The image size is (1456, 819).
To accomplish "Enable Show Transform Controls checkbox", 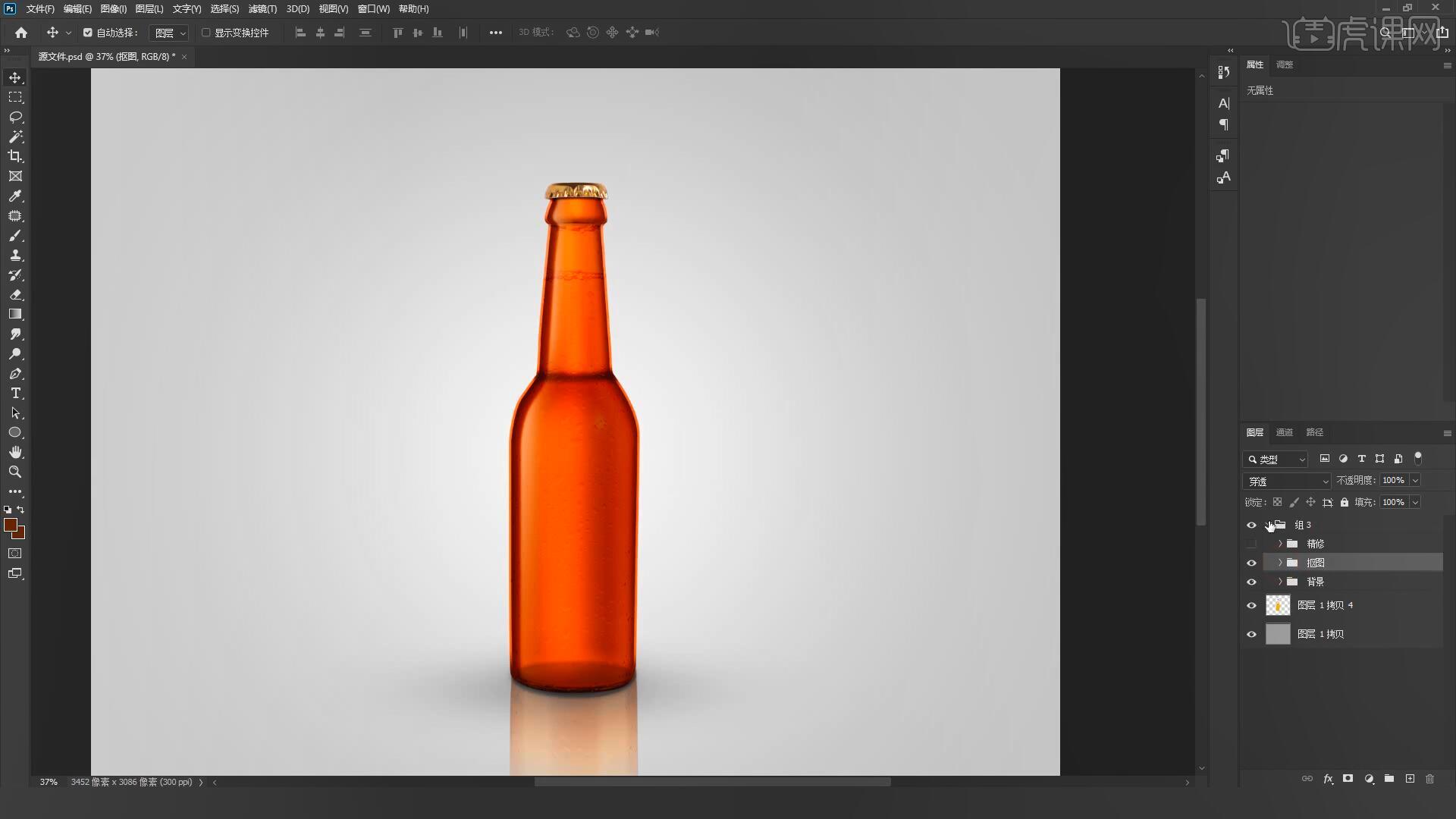I will [206, 33].
